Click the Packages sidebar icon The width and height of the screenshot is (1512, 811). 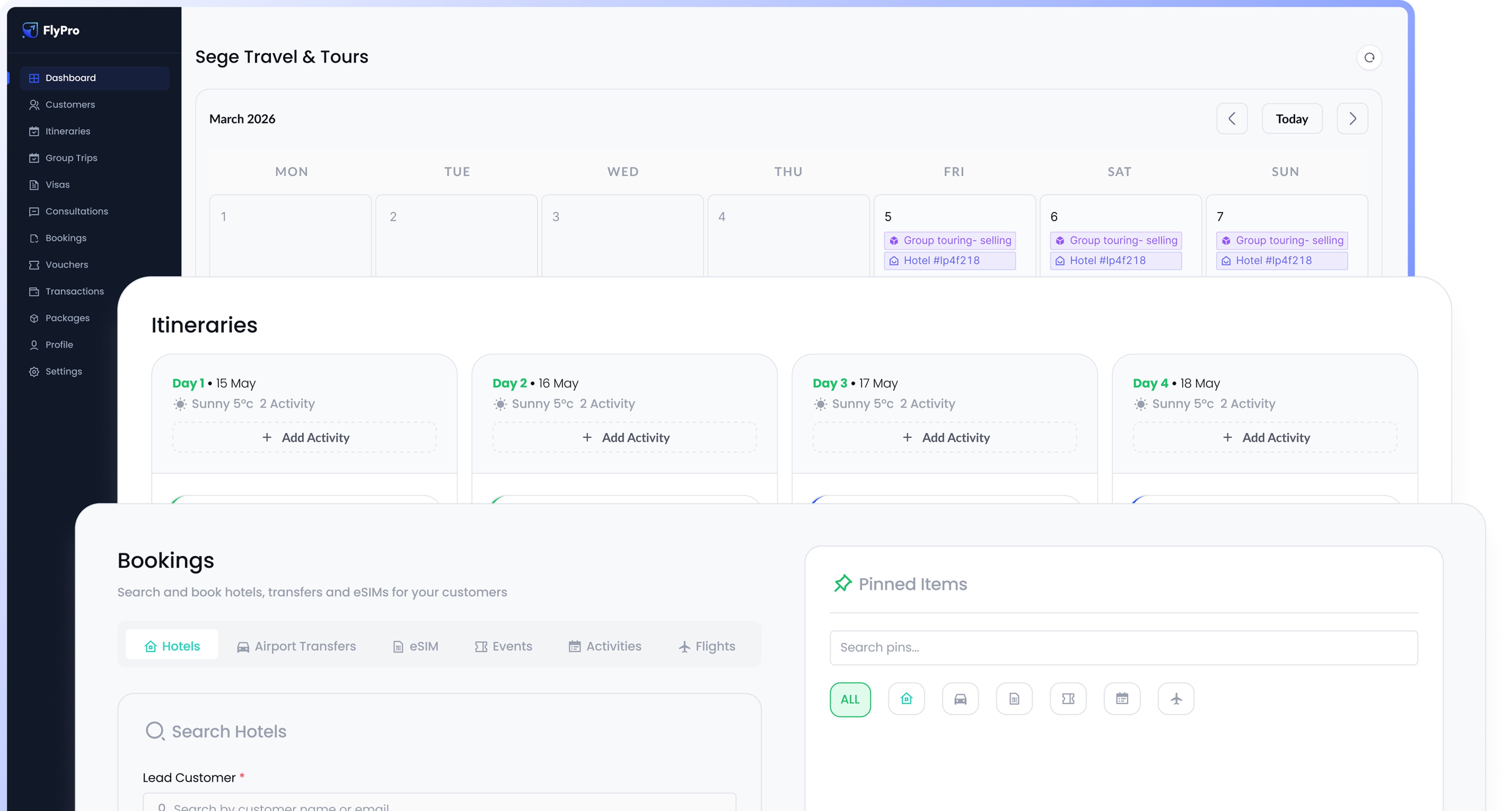click(34, 318)
